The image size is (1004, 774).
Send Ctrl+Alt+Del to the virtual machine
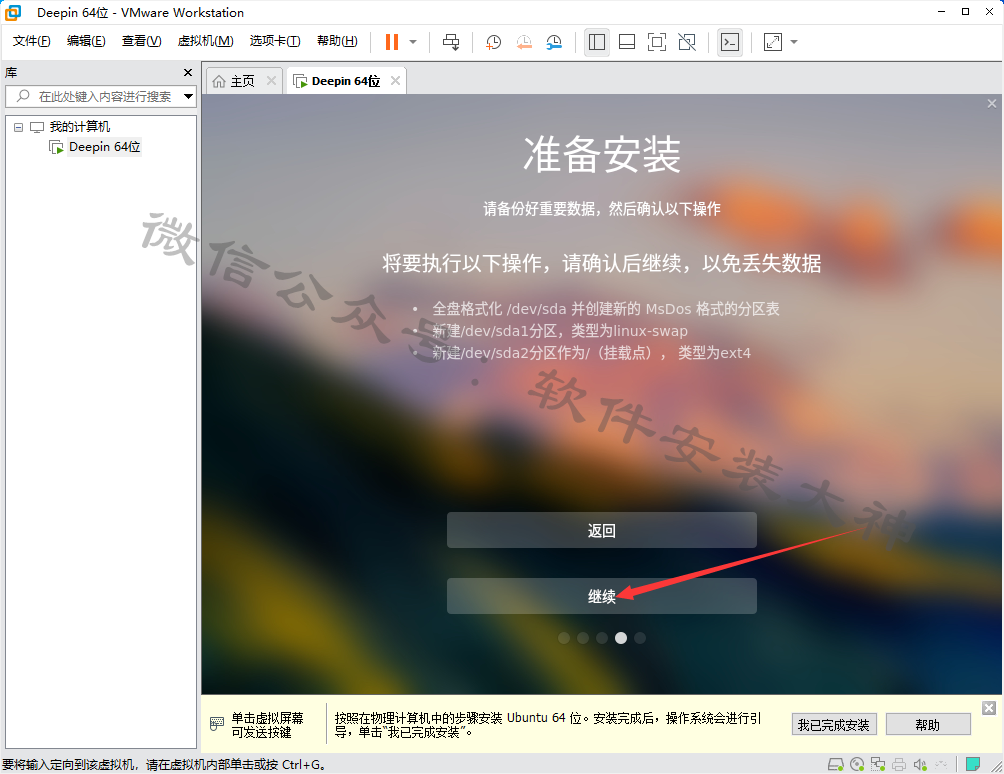point(451,42)
